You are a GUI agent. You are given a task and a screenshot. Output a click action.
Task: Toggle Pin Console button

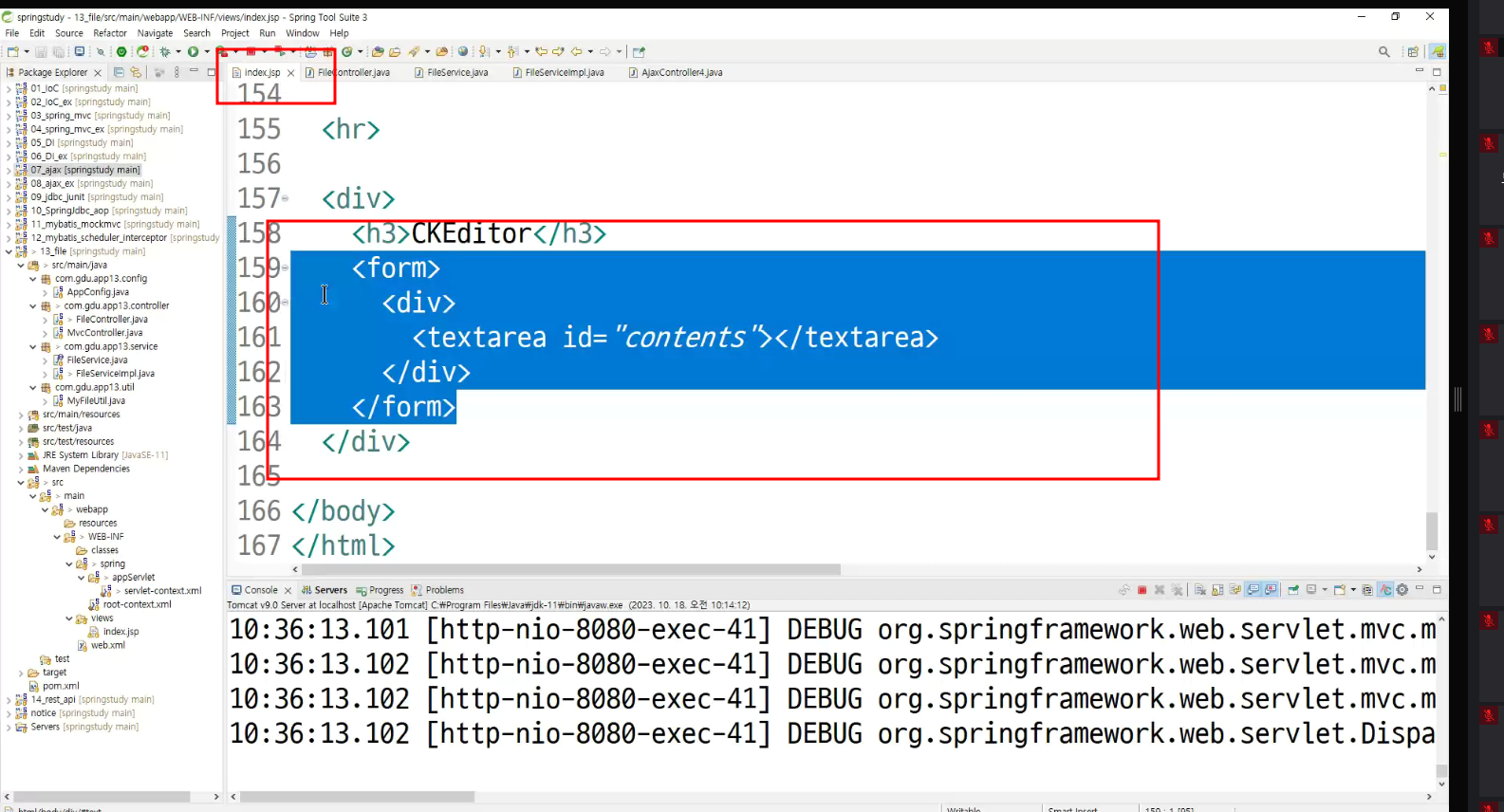pyautogui.click(x=1293, y=589)
